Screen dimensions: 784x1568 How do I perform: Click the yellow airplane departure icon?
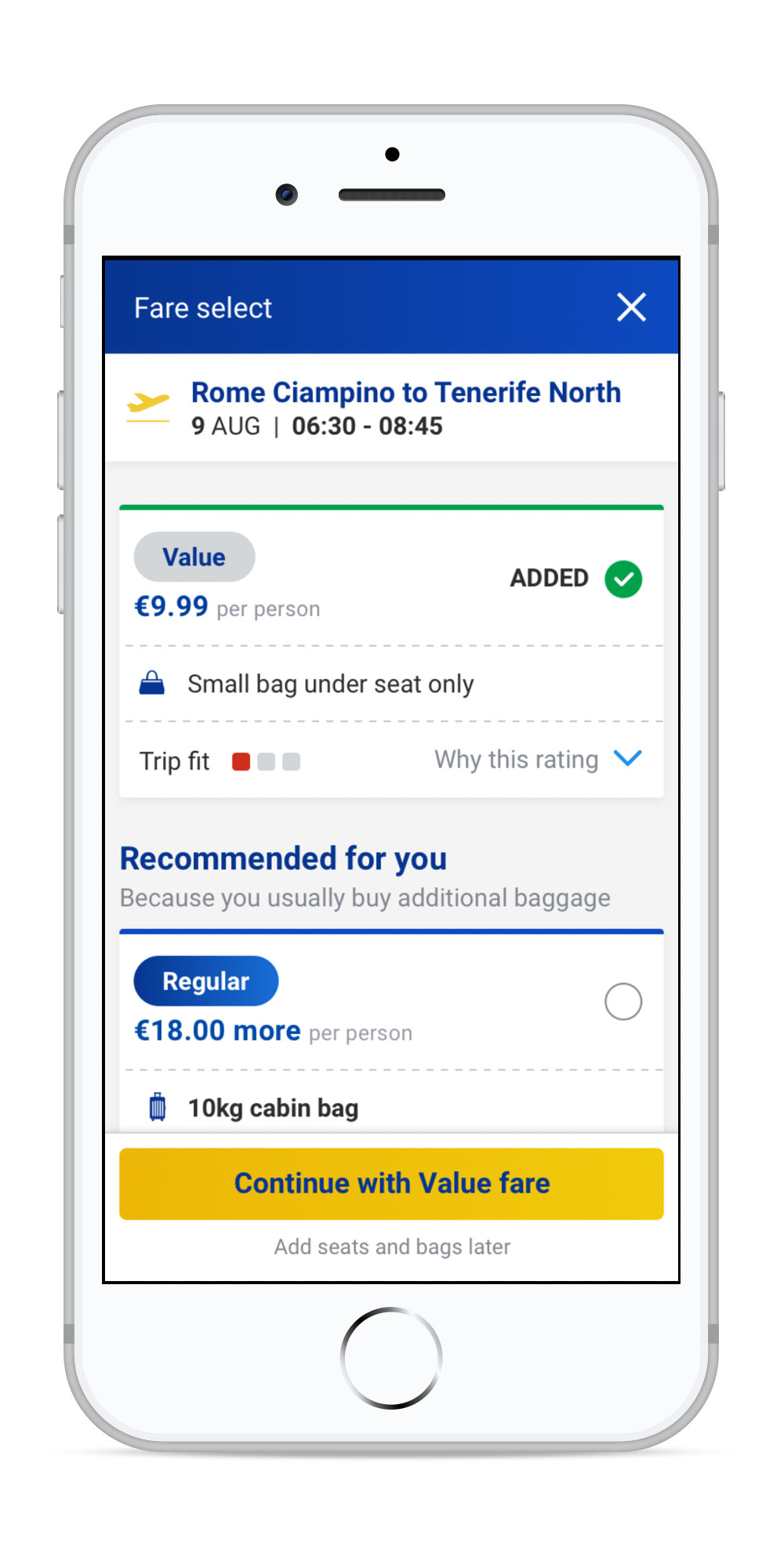[148, 405]
